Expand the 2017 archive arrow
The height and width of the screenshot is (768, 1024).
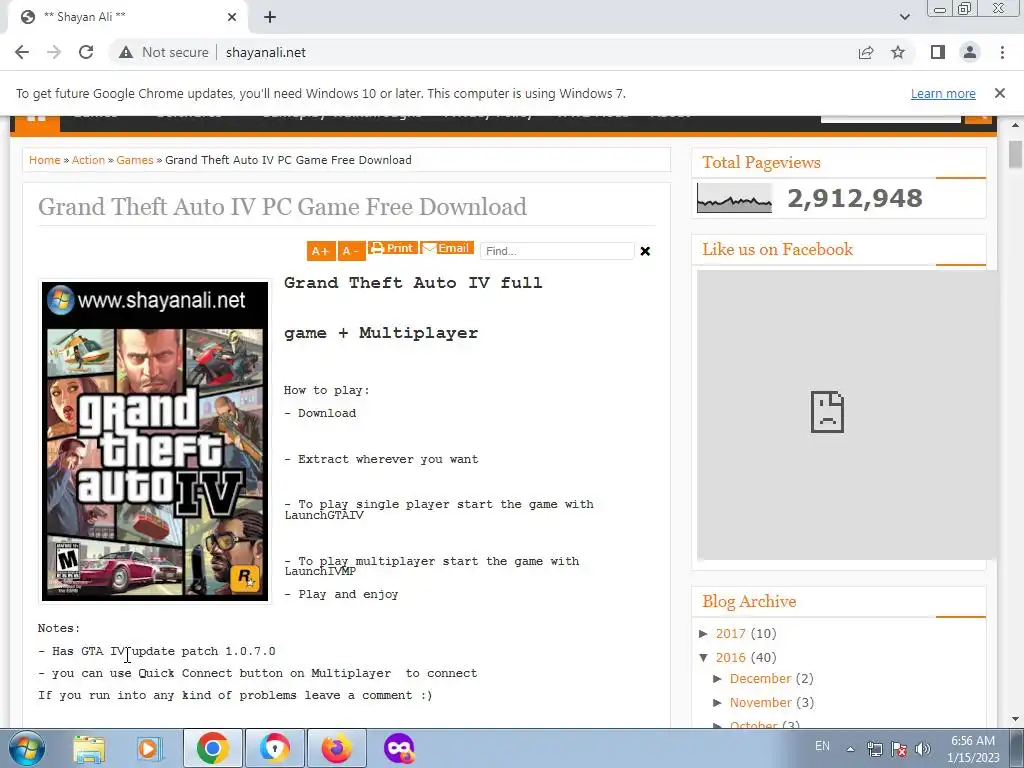tap(704, 633)
